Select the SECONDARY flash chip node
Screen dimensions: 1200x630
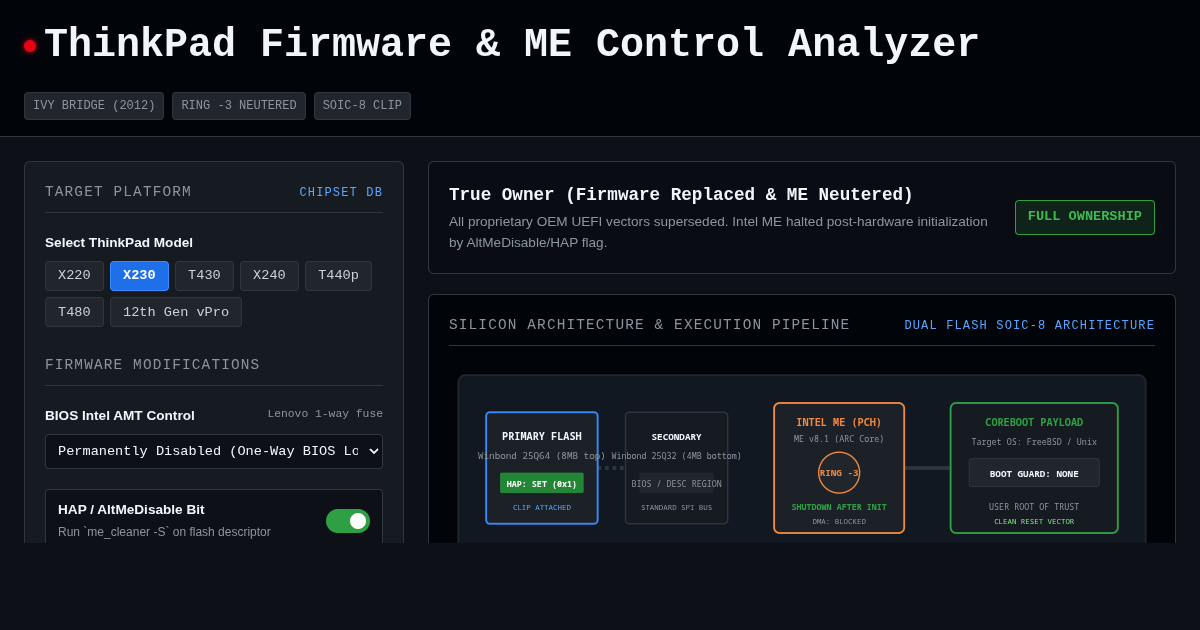click(677, 468)
